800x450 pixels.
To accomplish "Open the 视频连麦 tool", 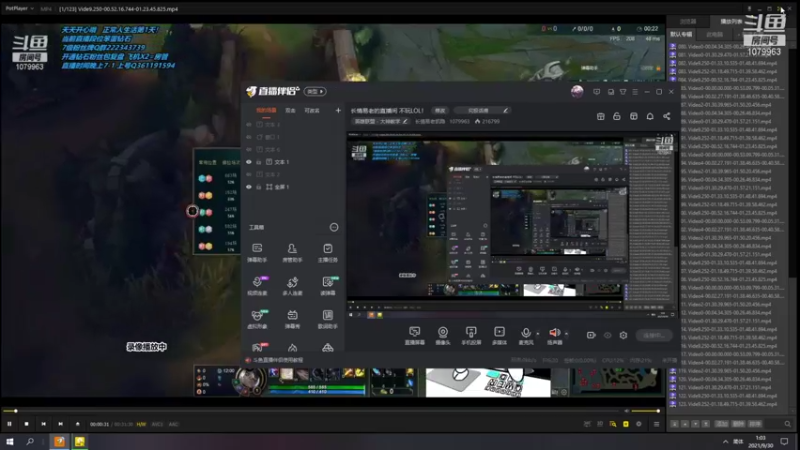I will click(257, 286).
